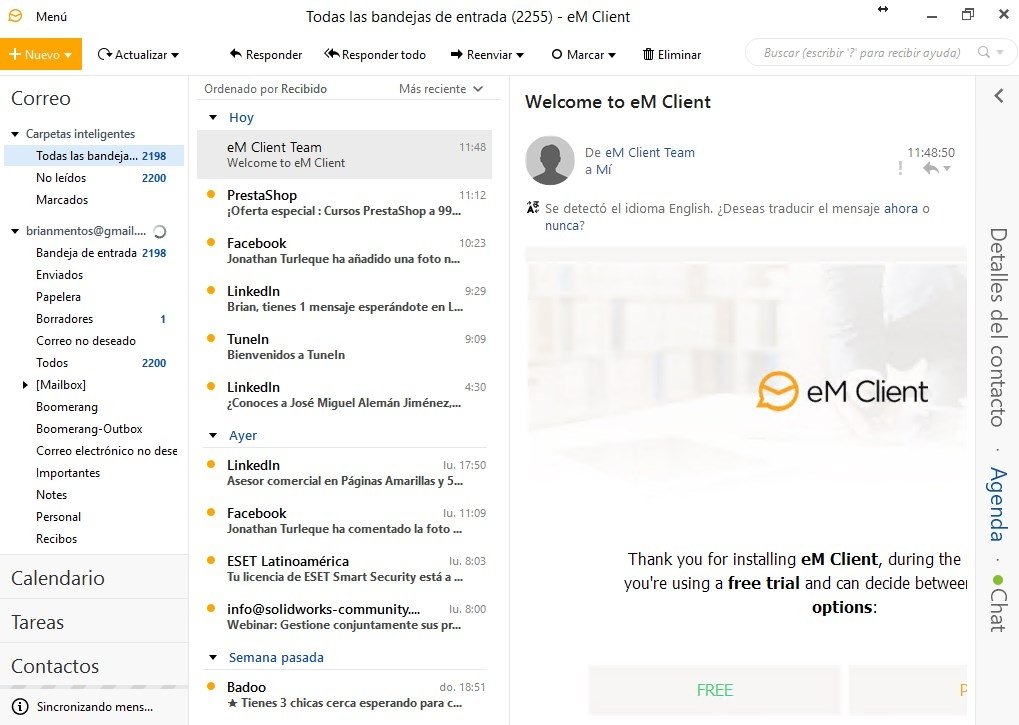The image size is (1019, 725).
Task: Open the Más reciente order dropdown
Action: tap(441, 89)
